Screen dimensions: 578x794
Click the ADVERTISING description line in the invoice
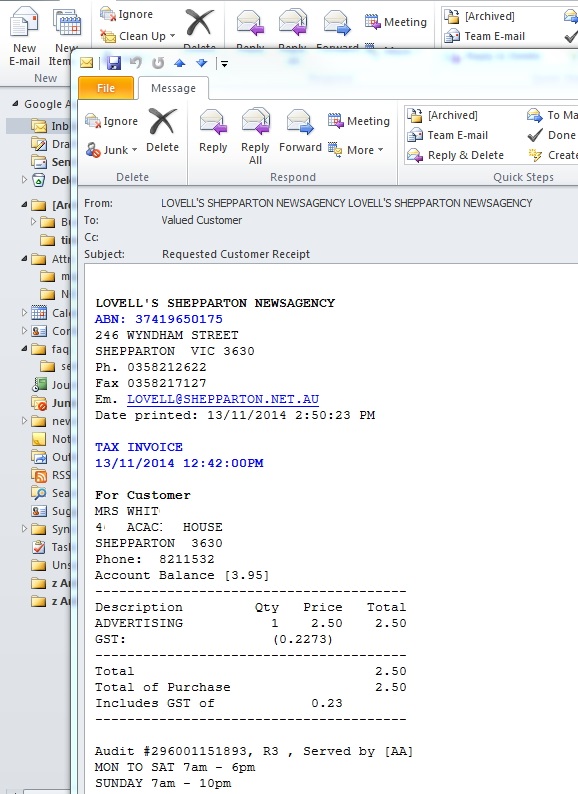coord(251,623)
